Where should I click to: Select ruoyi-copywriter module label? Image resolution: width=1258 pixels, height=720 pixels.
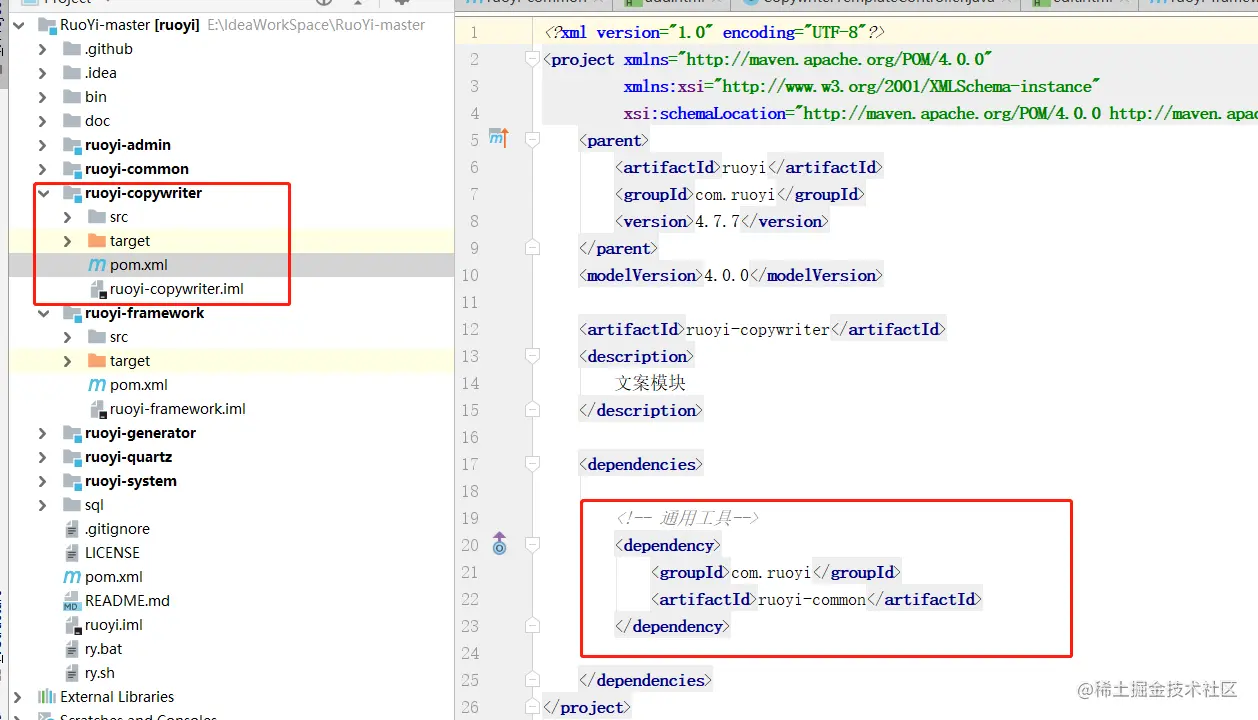click(143, 193)
